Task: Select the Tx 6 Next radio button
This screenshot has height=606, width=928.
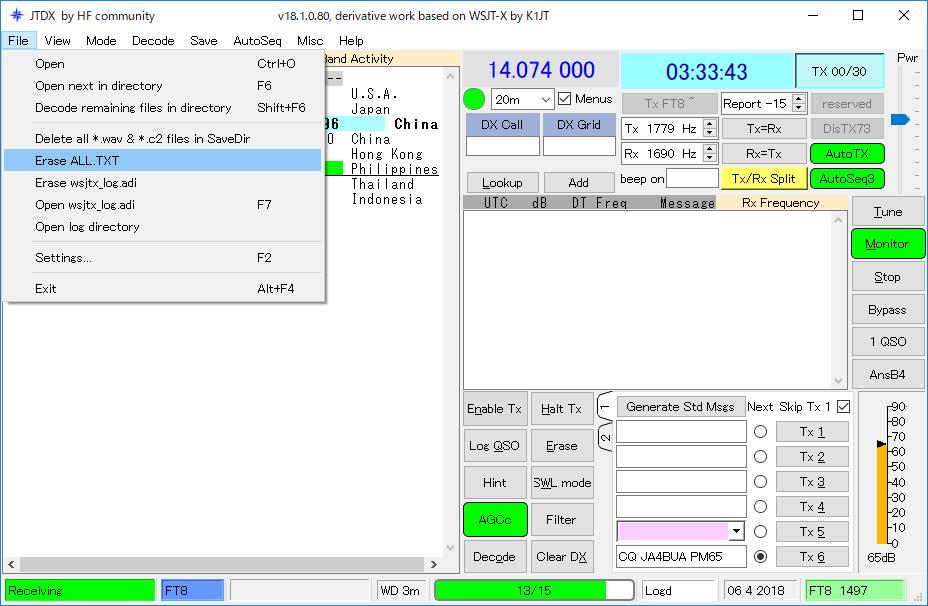Action: pos(761,556)
